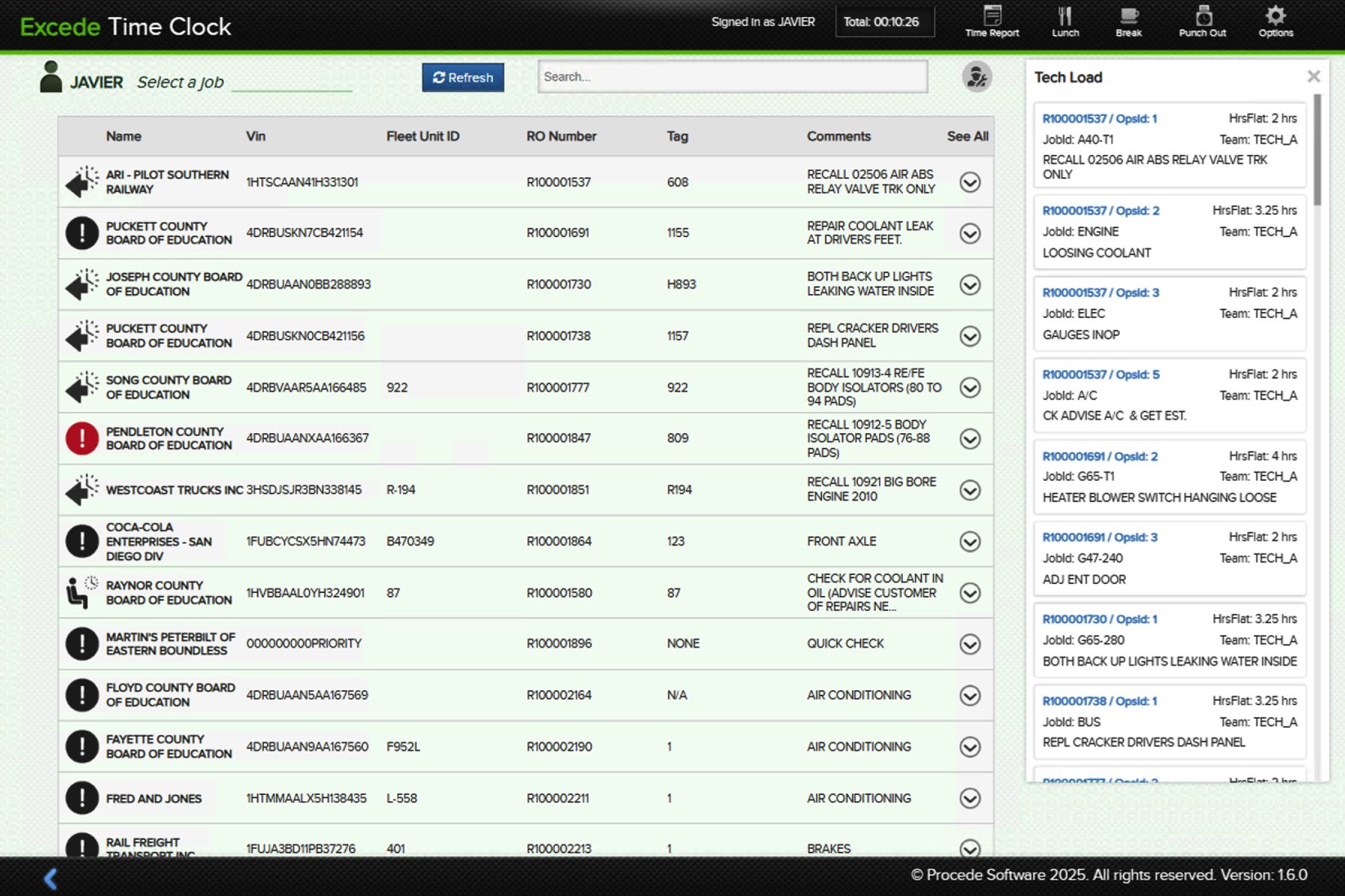Image resolution: width=1345 pixels, height=896 pixels.
Task: Open the R100001691 / OpsId: 2 link
Action: 1100,456
